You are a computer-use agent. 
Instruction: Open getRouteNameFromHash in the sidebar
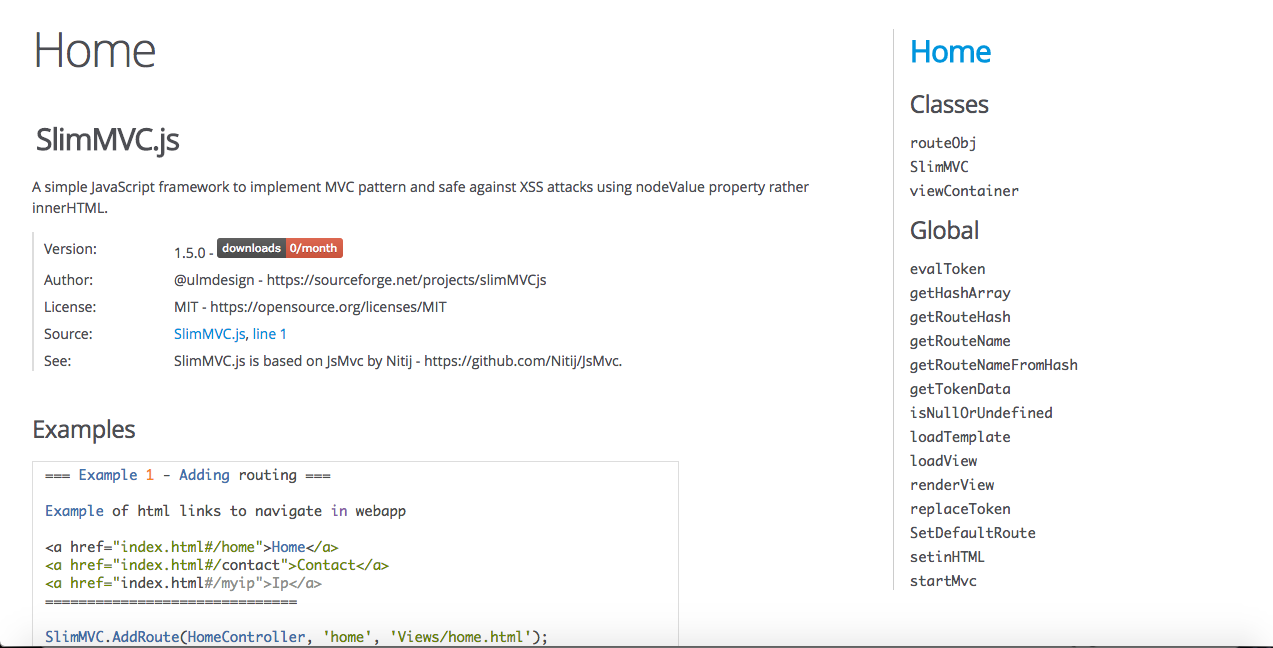[993, 364]
